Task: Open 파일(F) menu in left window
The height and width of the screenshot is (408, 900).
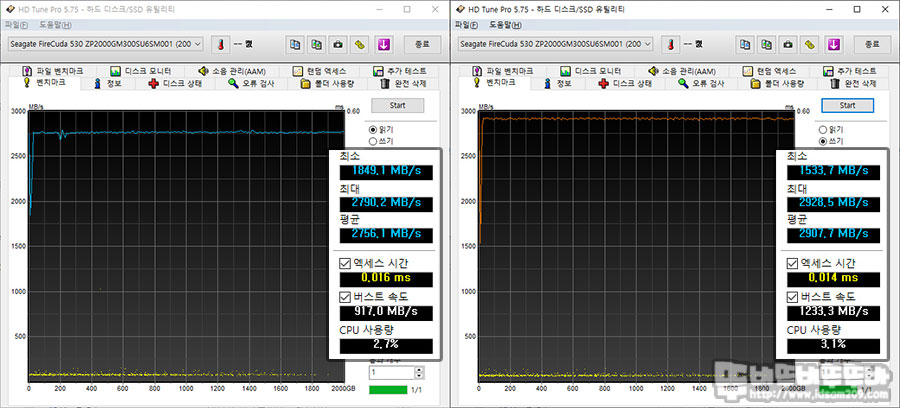Action: point(16,25)
